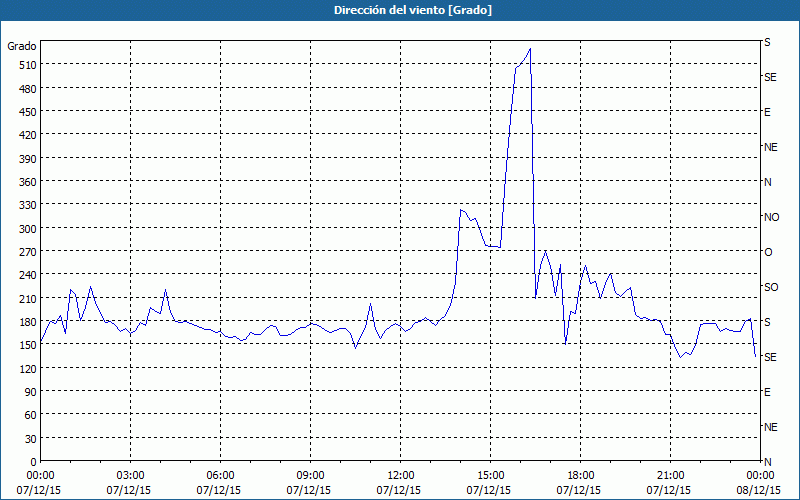
Task: Click the y-axis value "150"
Action: [28, 345]
